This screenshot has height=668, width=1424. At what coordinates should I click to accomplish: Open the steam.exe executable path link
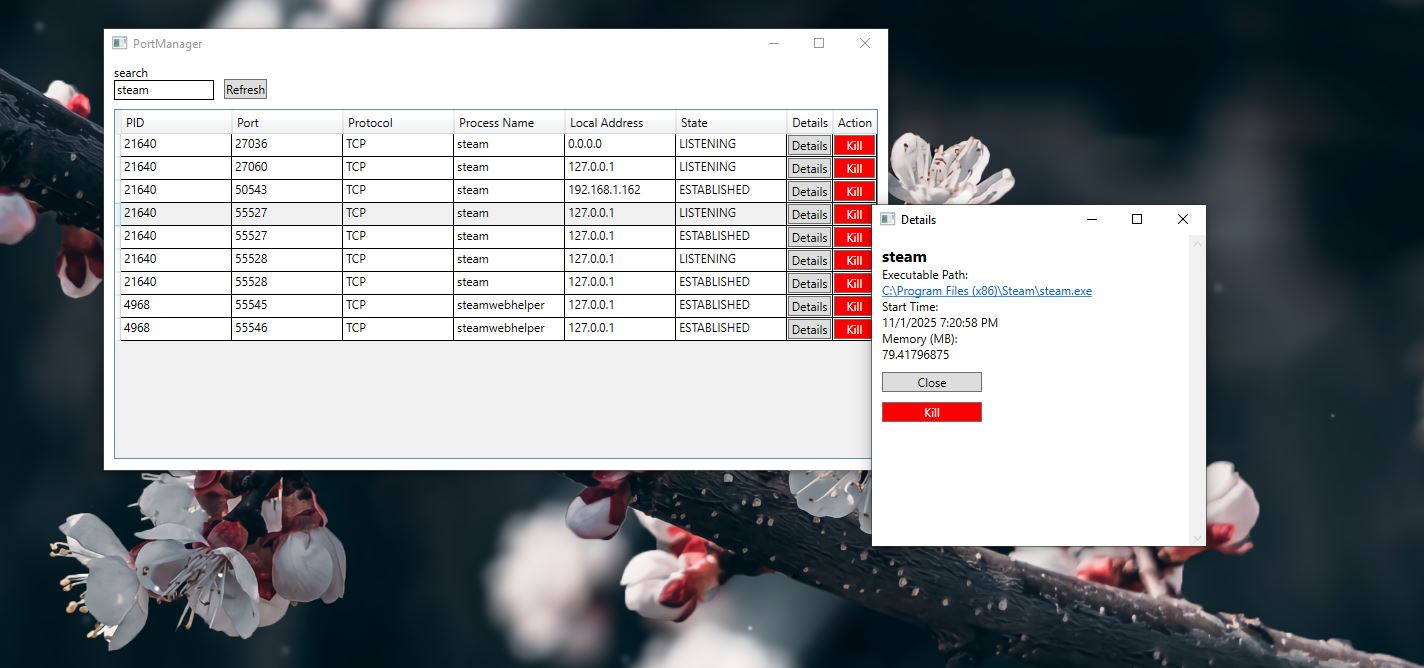pos(987,291)
